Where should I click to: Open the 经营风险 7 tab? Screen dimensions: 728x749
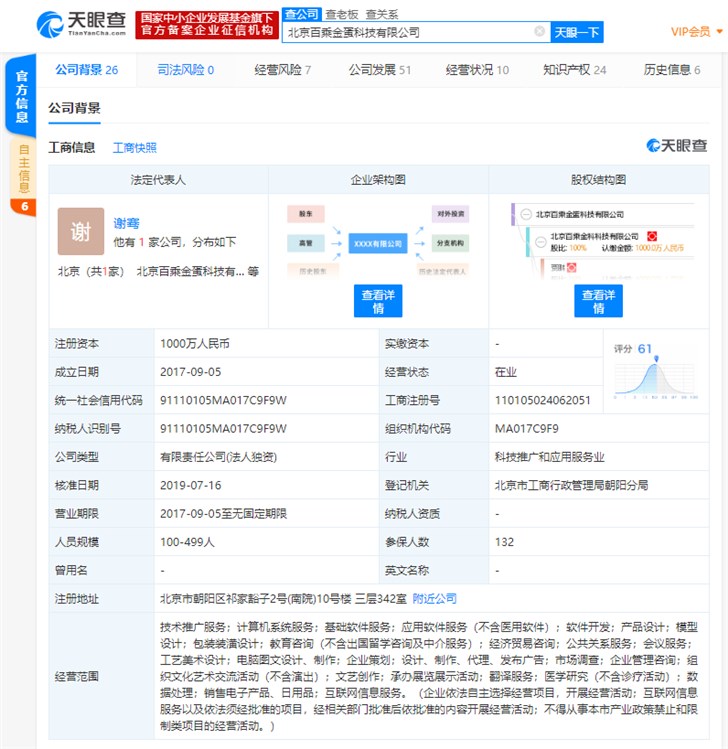pyautogui.click(x=282, y=70)
